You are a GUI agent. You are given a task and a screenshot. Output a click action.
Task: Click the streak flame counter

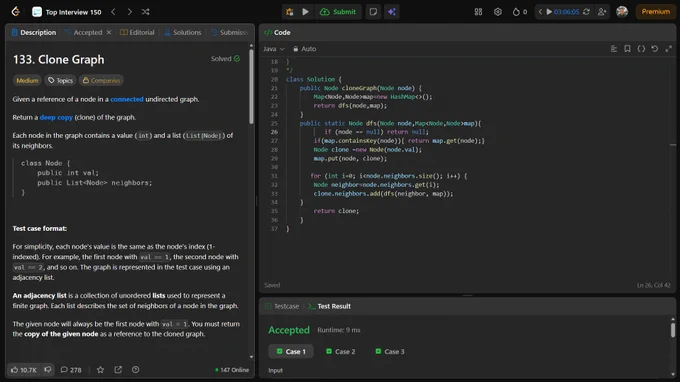(520, 12)
